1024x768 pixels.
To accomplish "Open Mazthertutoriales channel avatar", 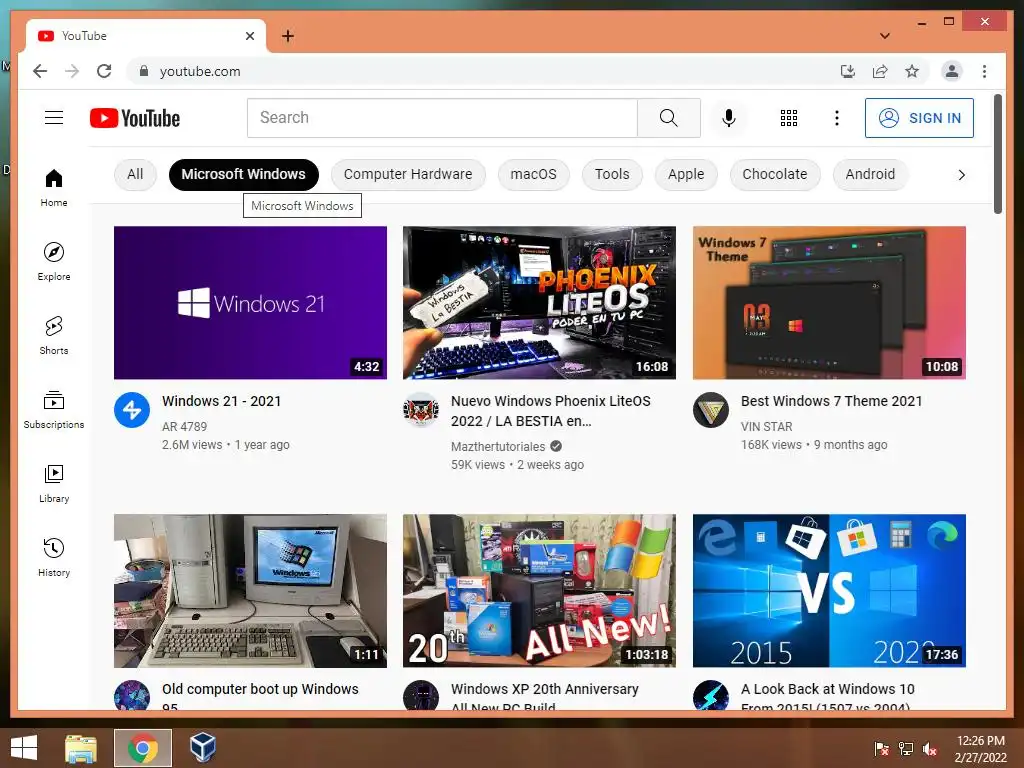I will coord(421,409).
